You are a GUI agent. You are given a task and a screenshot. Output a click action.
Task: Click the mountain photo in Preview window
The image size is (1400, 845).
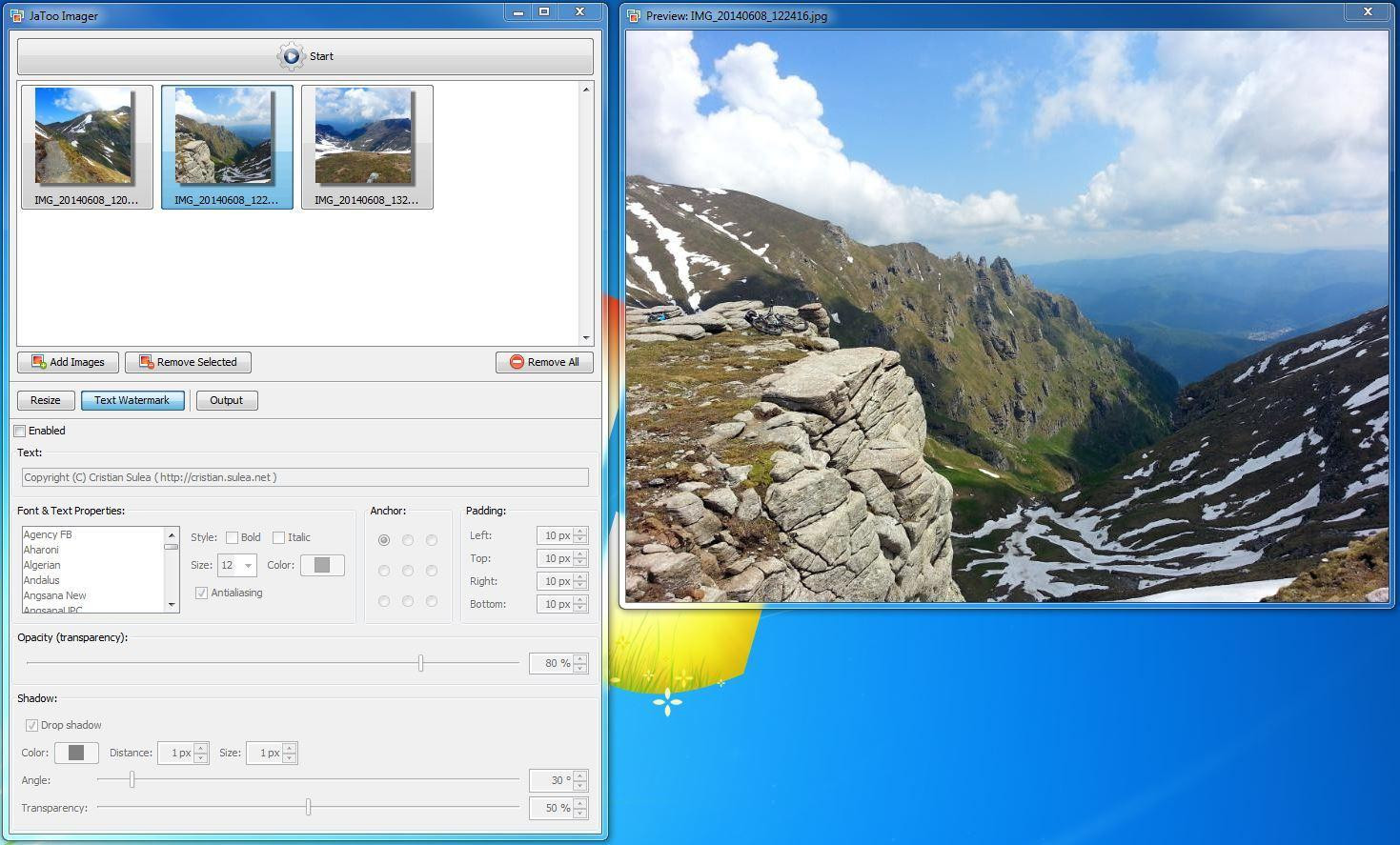tap(1007, 316)
